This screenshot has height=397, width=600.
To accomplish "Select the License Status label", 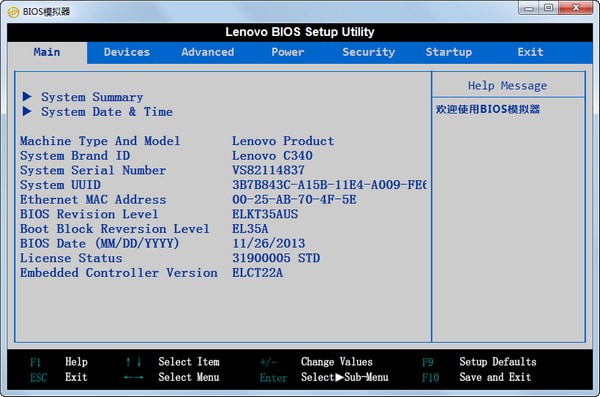I will pyautogui.click(x=71, y=258).
